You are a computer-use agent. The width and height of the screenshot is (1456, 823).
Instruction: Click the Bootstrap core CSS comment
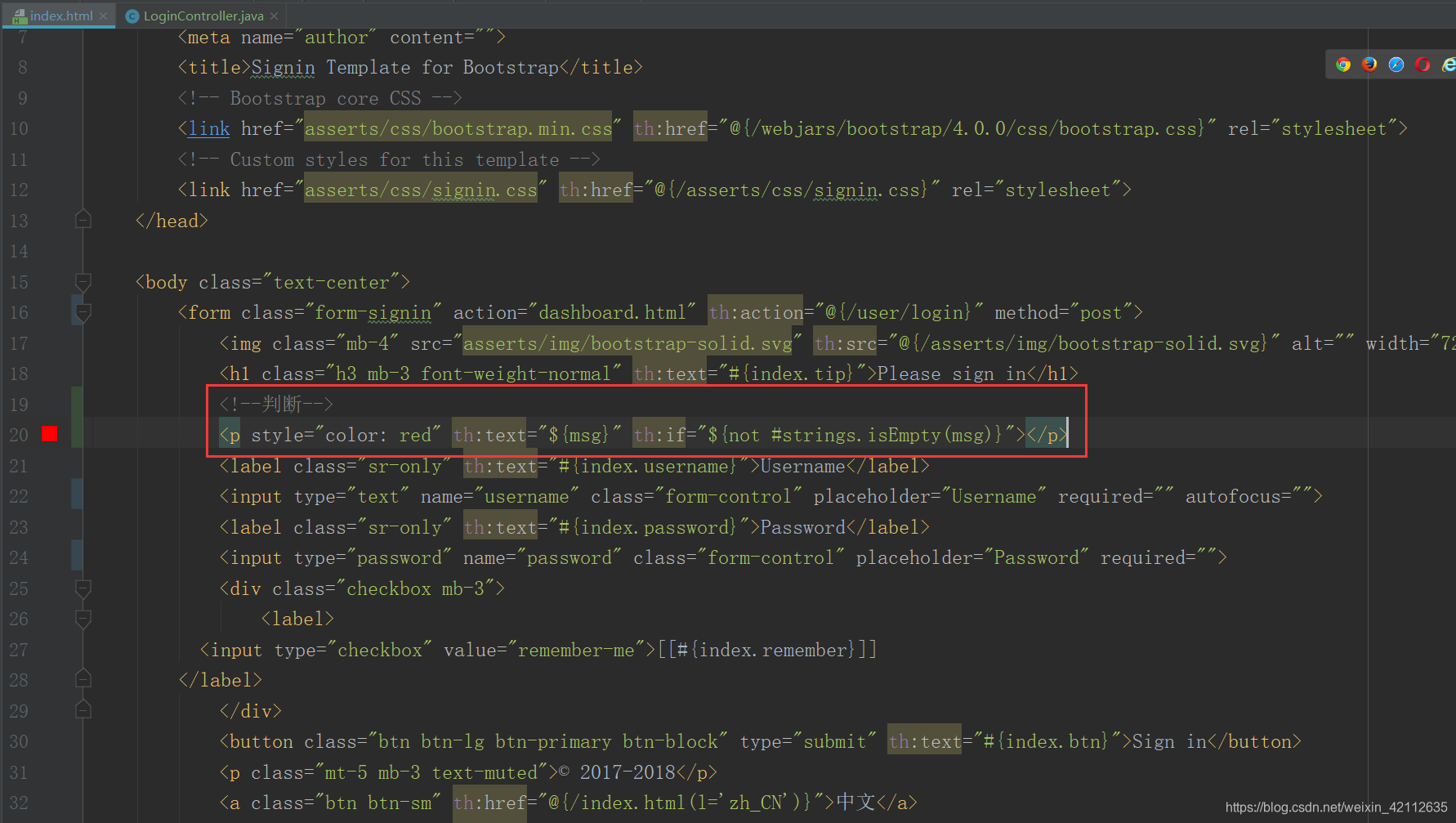320,98
